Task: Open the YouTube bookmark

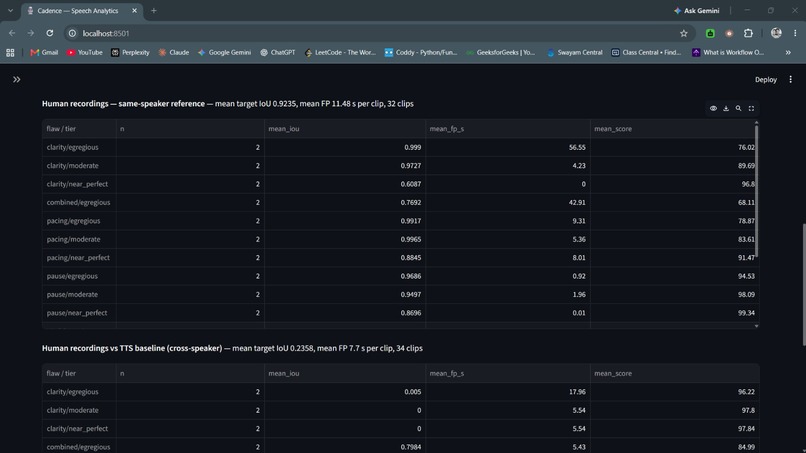Action: pos(85,52)
